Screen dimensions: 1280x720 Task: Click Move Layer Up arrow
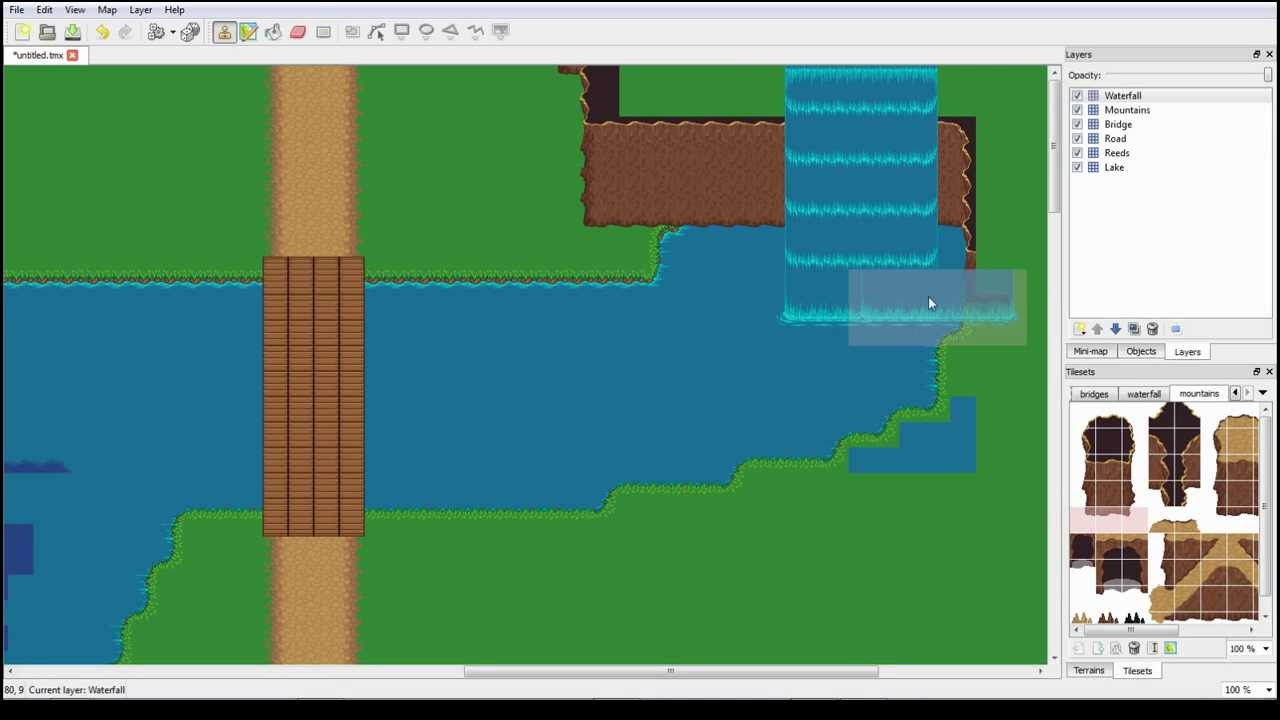coord(1097,329)
